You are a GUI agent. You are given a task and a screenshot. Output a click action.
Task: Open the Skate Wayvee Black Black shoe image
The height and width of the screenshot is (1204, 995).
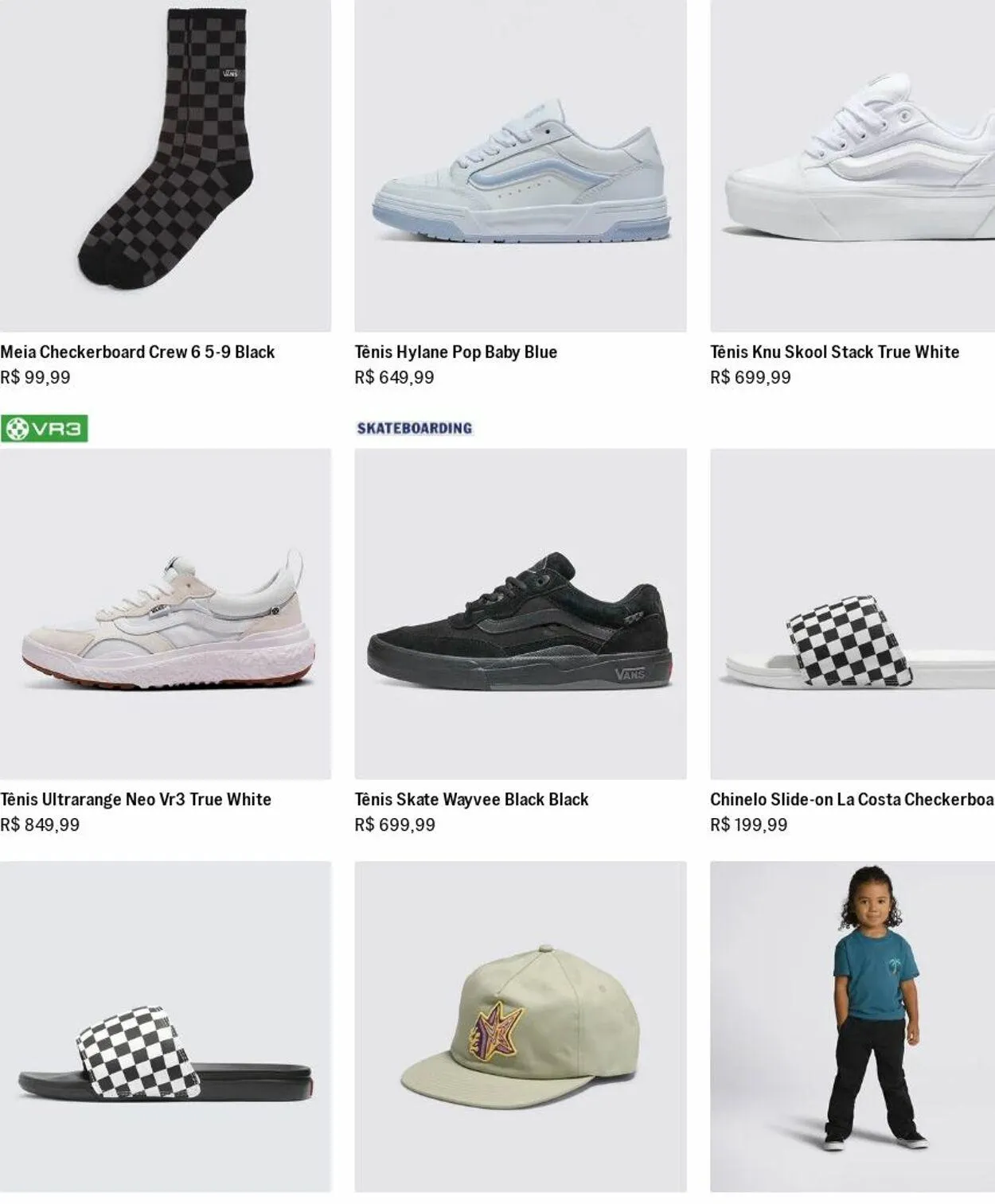click(x=520, y=614)
